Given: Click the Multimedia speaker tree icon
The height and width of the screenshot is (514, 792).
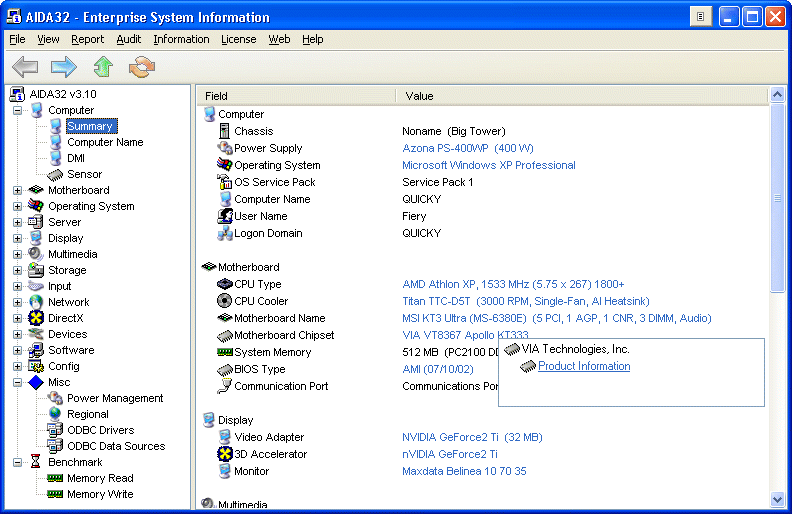Looking at the screenshot, I should tap(36, 254).
